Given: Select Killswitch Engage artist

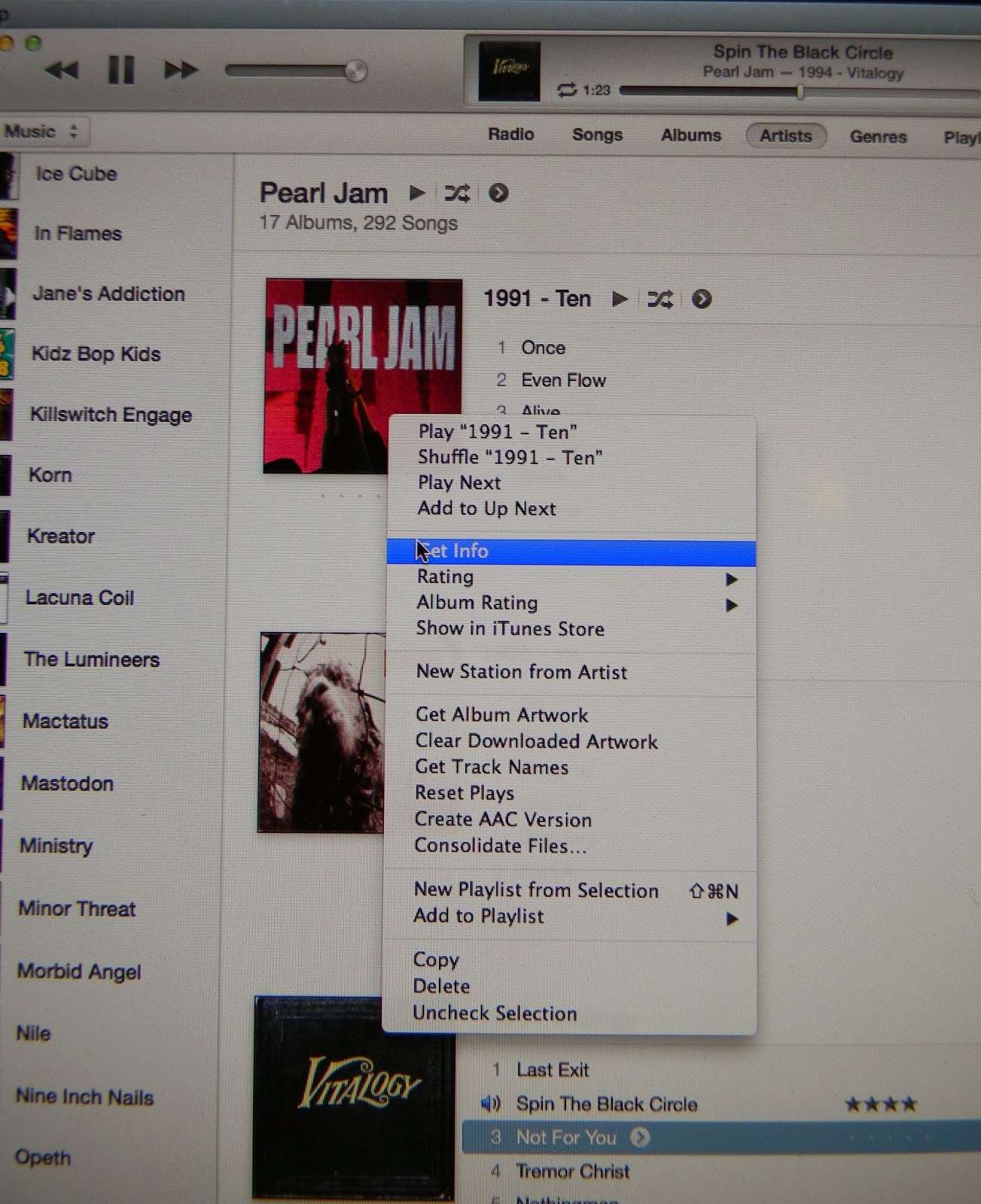Looking at the screenshot, I should click(111, 415).
